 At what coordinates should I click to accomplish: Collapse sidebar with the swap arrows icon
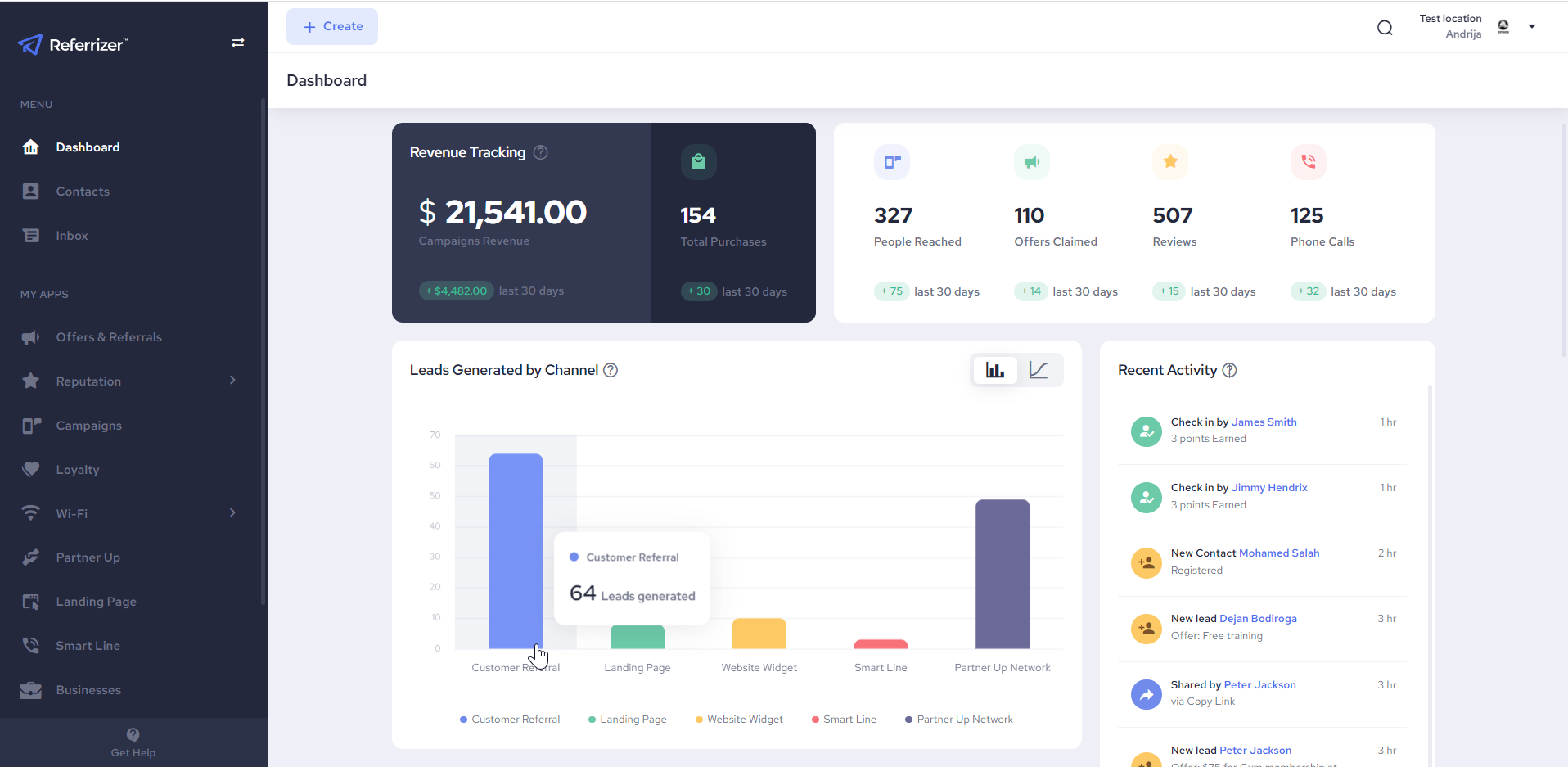pos(238,43)
